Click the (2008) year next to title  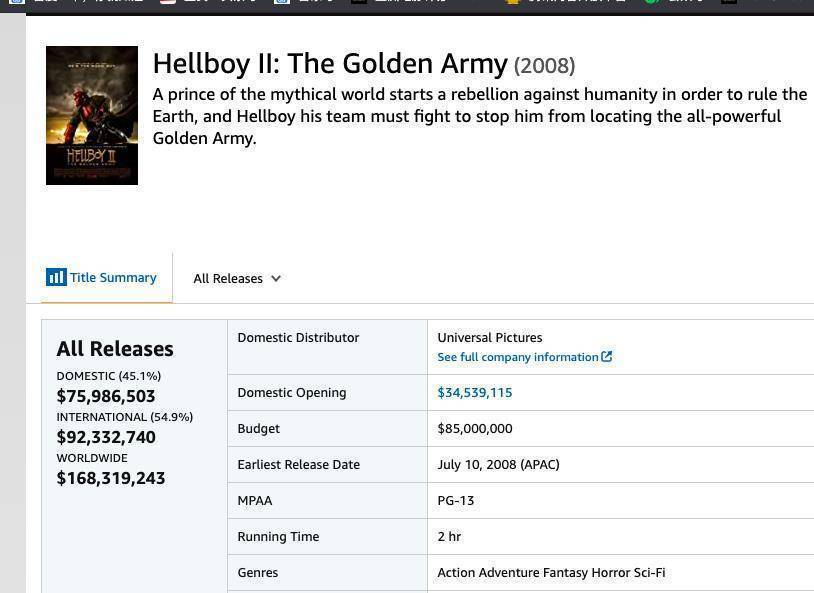pos(545,66)
